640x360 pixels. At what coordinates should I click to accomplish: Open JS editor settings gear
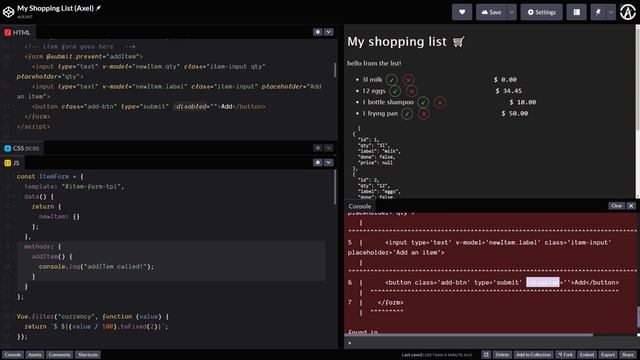[318, 162]
